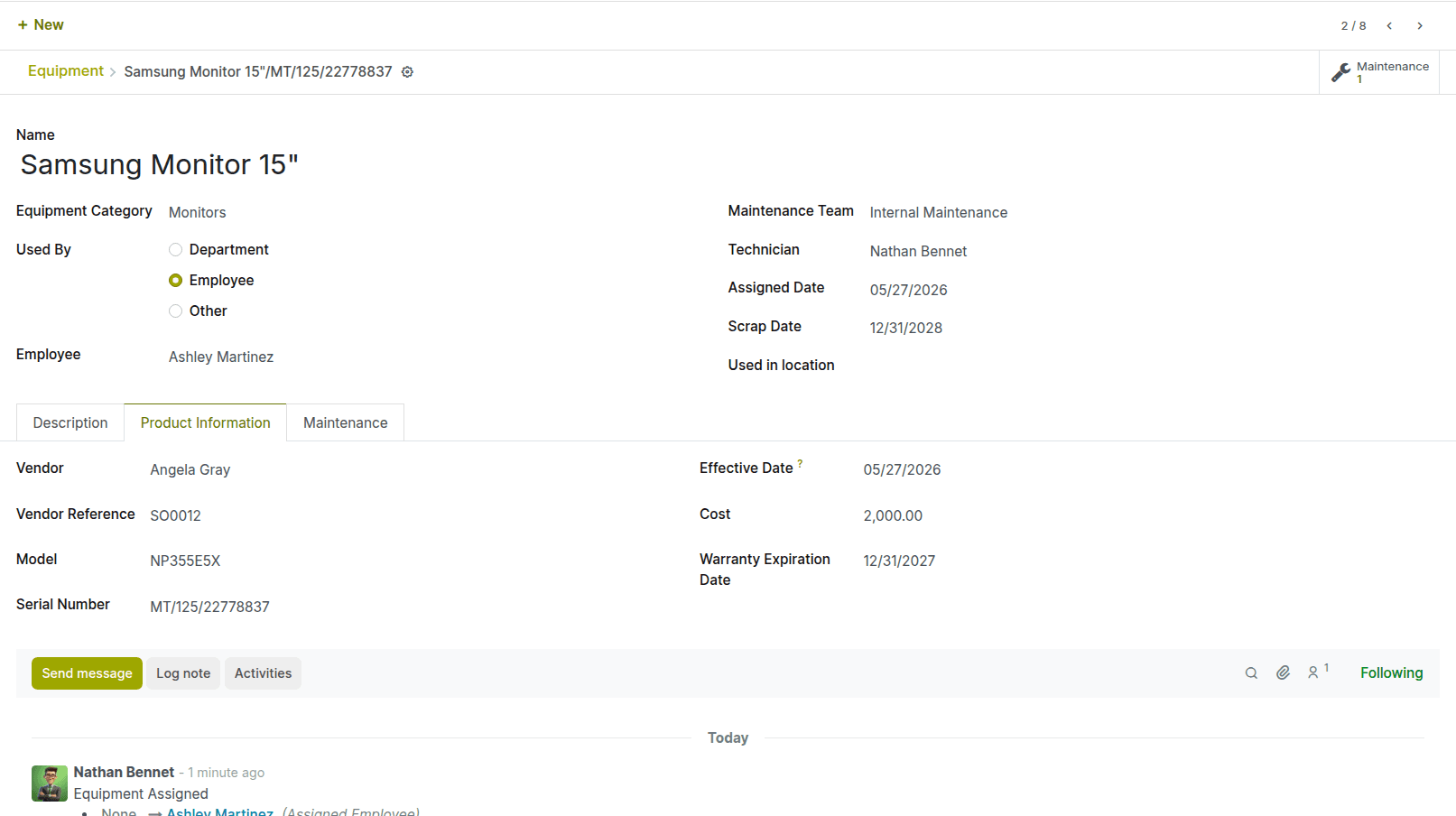Click Nathan Bennet author name in chatter
Screen dimensions: 1456x816
[124, 773]
